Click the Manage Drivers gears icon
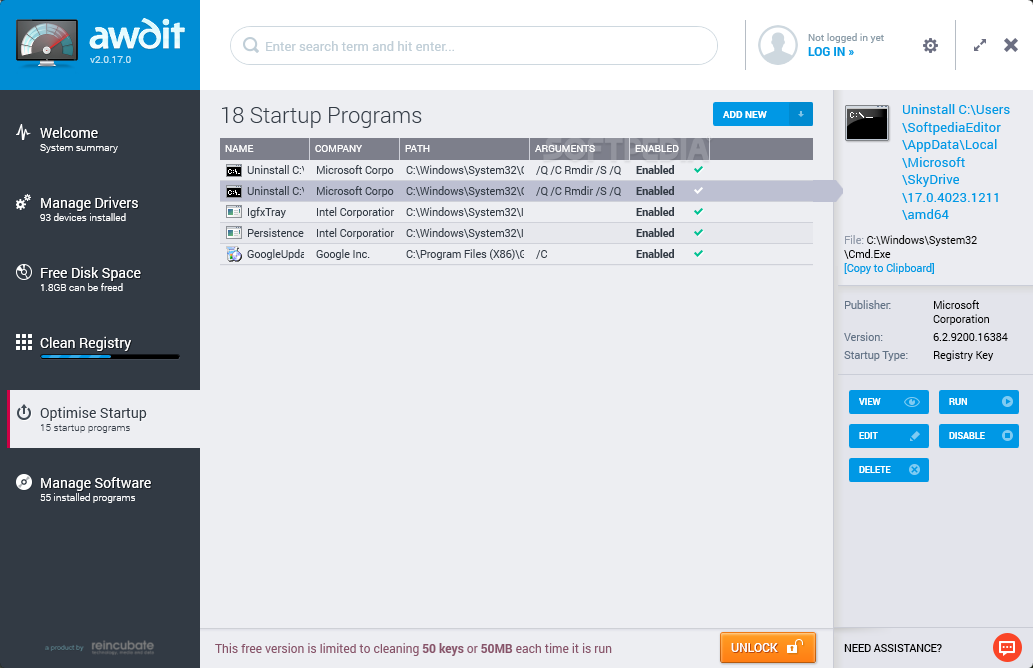 [x=23, y=202]
